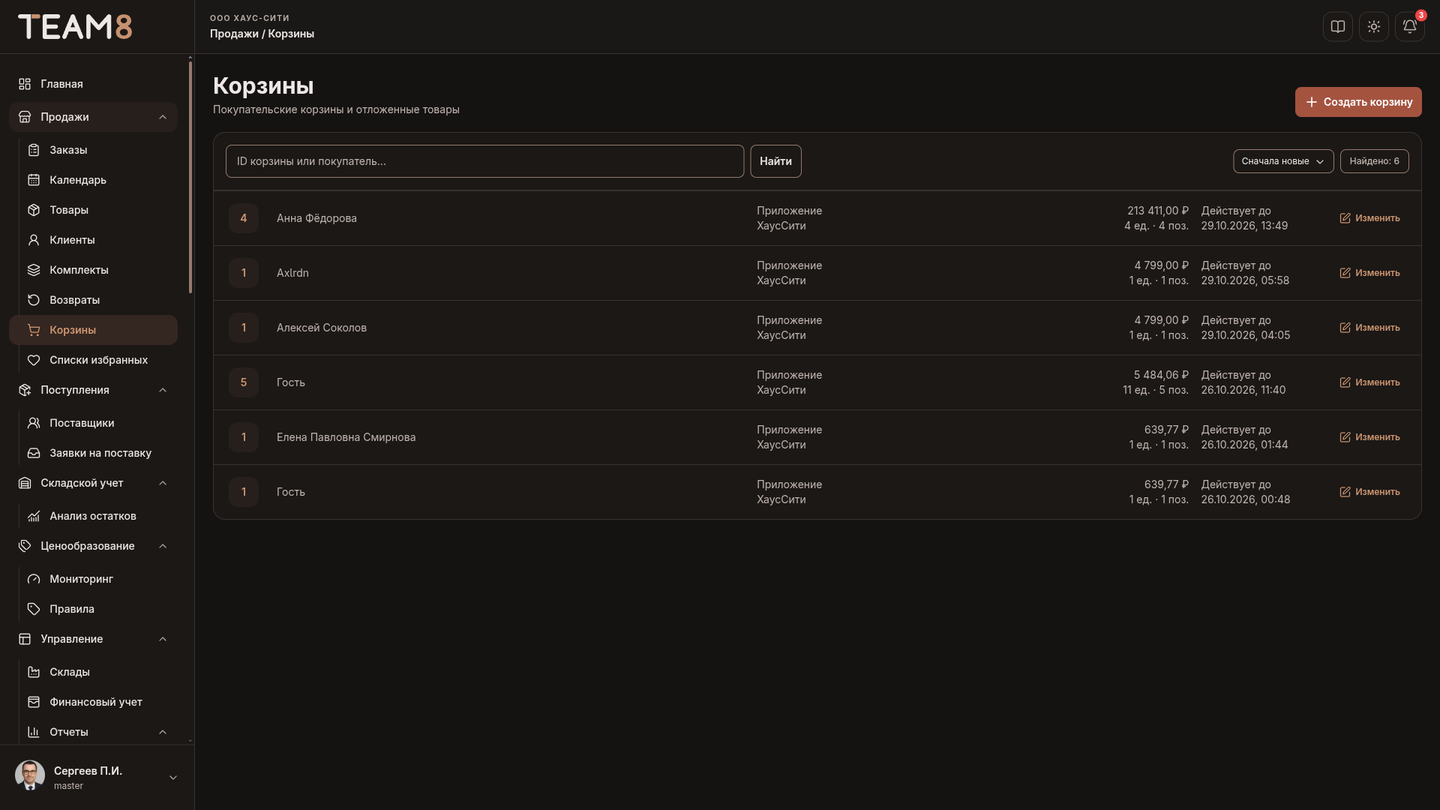Collapse the Управление section chevron
The width and height of the screenshot is (1440, 810).
[x=163, y=639]
